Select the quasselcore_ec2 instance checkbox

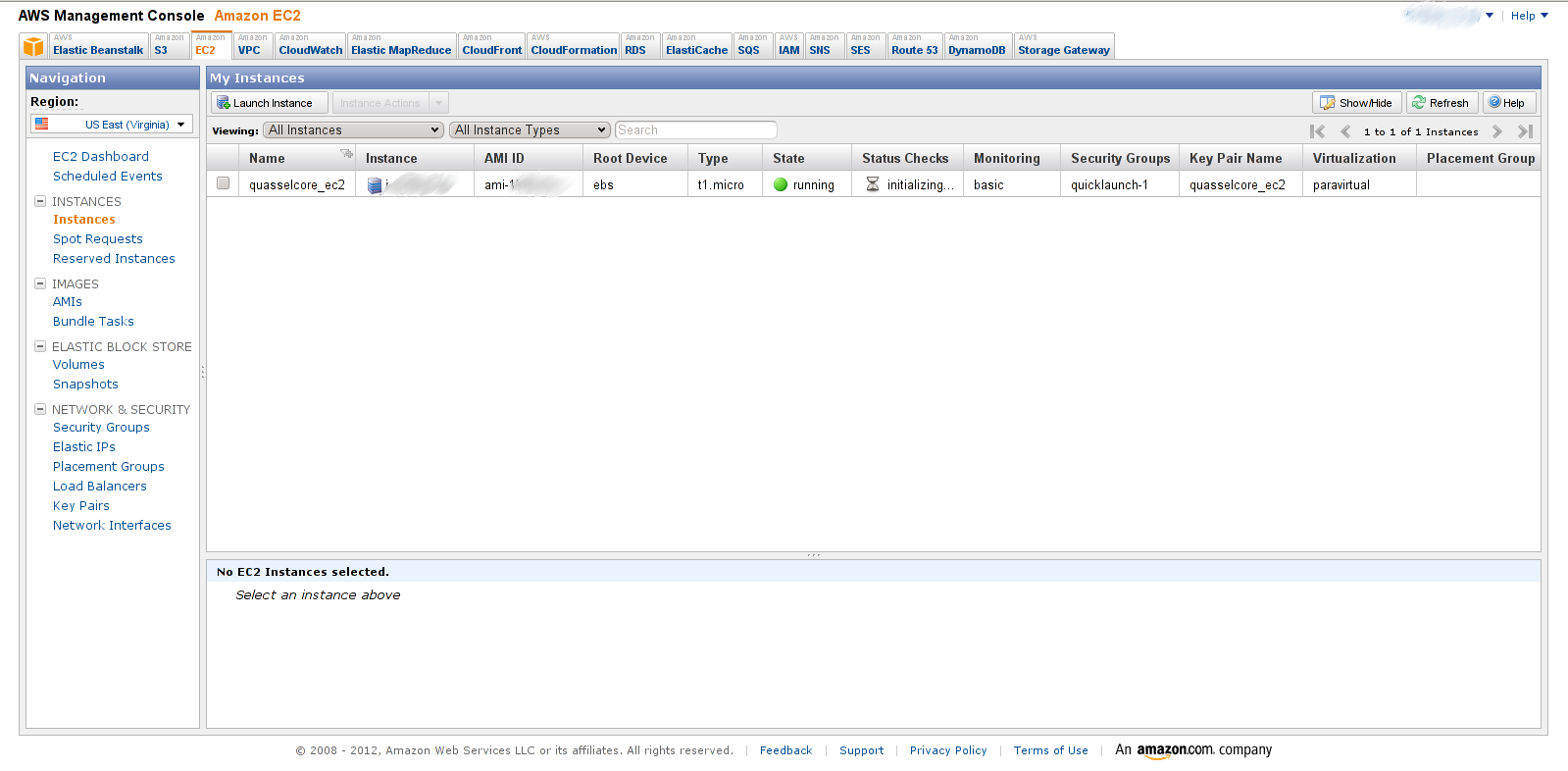click(223, 183)
